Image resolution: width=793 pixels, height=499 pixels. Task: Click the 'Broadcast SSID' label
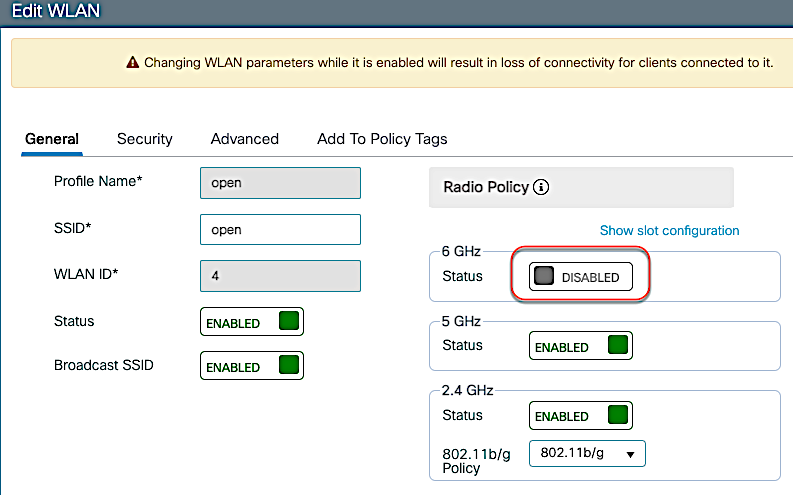click(104, 365)
